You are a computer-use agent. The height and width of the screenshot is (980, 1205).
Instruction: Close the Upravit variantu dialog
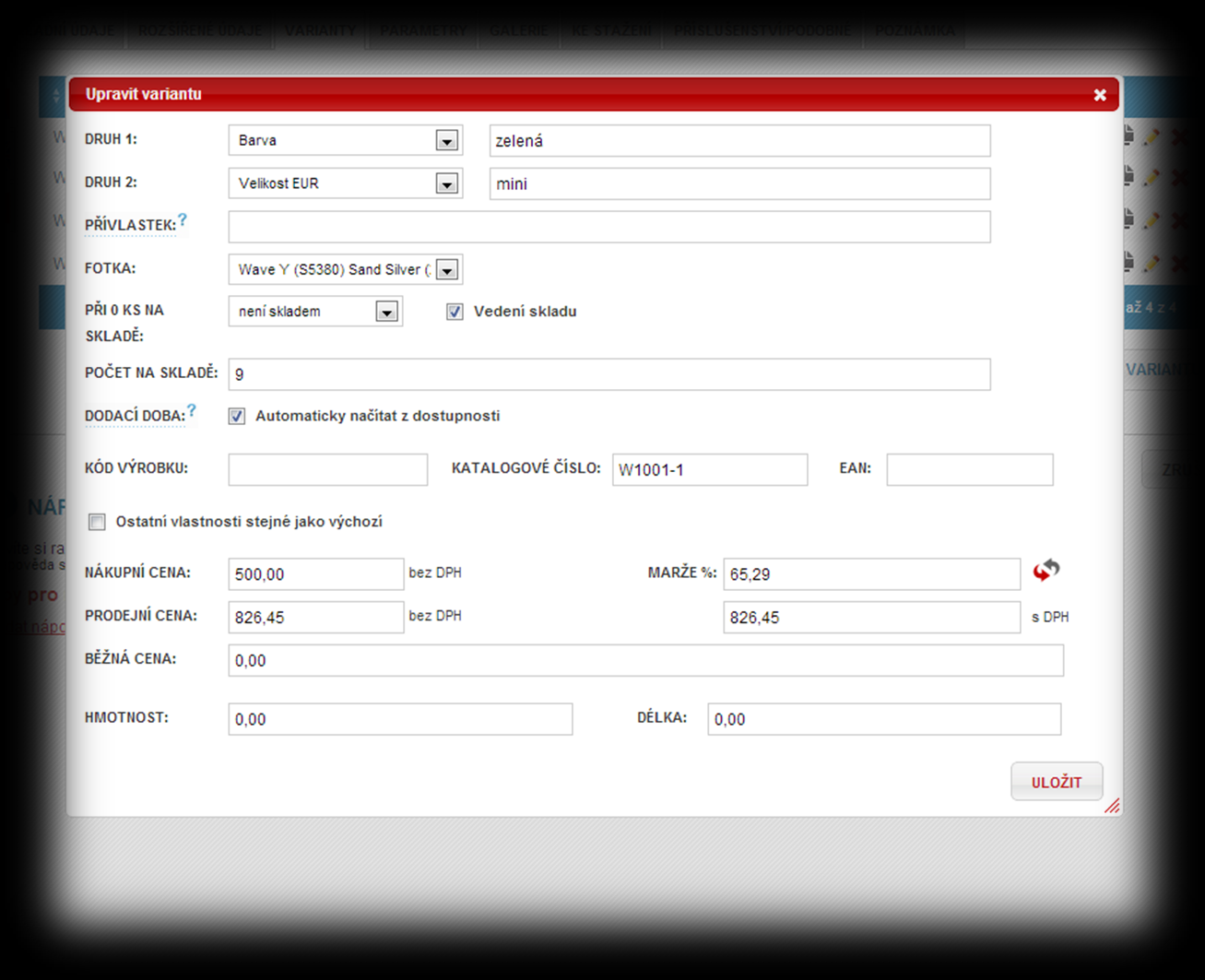(1100, 95)
